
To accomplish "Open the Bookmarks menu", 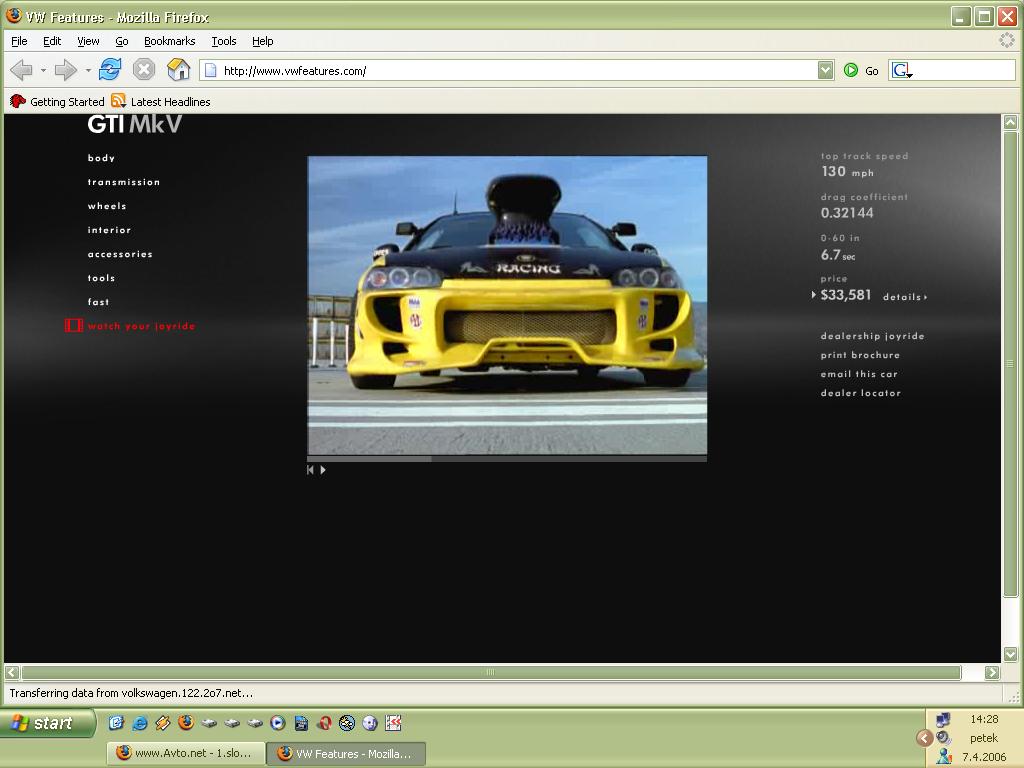I will pyautogui.click(x=170, y=41).
